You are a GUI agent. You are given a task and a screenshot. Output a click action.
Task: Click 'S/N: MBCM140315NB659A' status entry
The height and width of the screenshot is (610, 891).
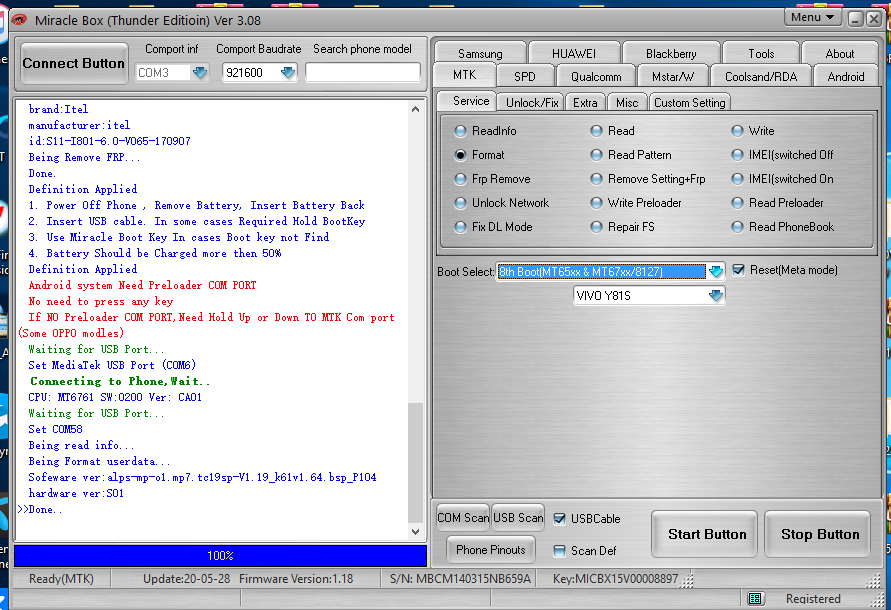pyautogui.click(x=460, y=579)
